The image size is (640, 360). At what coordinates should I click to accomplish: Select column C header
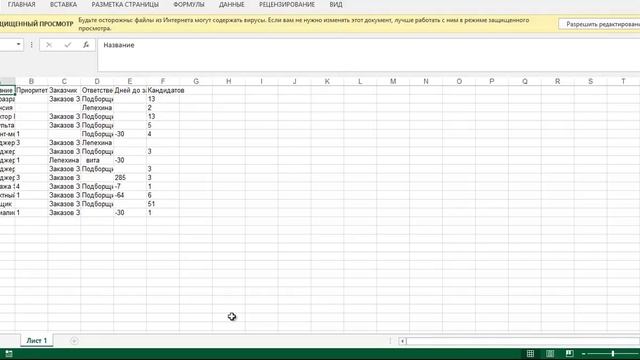click(x=64, y=81)
